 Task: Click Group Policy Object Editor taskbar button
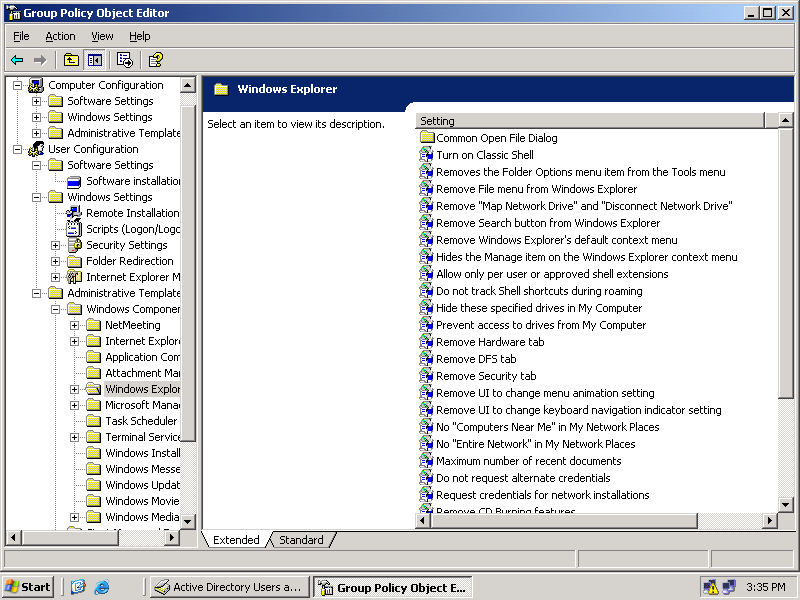coord(393,588)
